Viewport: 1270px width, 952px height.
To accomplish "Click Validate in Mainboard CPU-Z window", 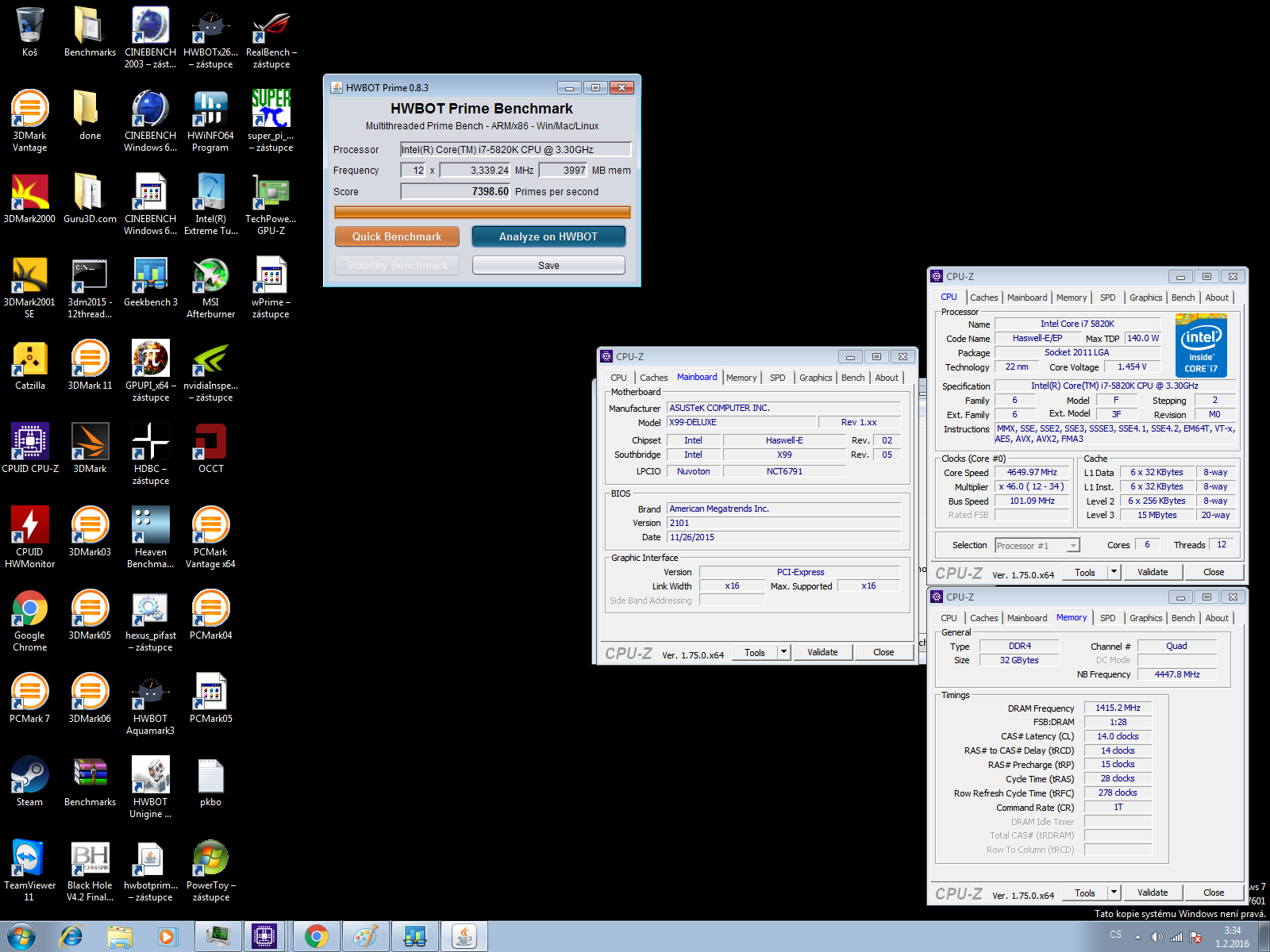I will pyautogui.click(x=822, y=652).
